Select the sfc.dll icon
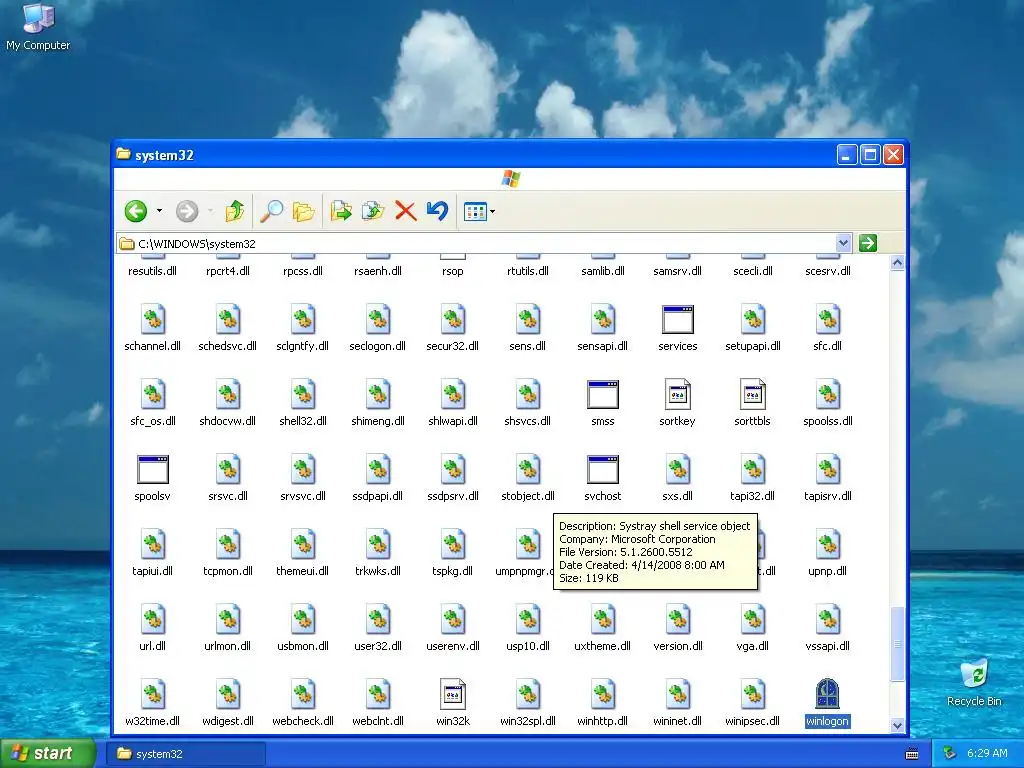 click(827, 319)
